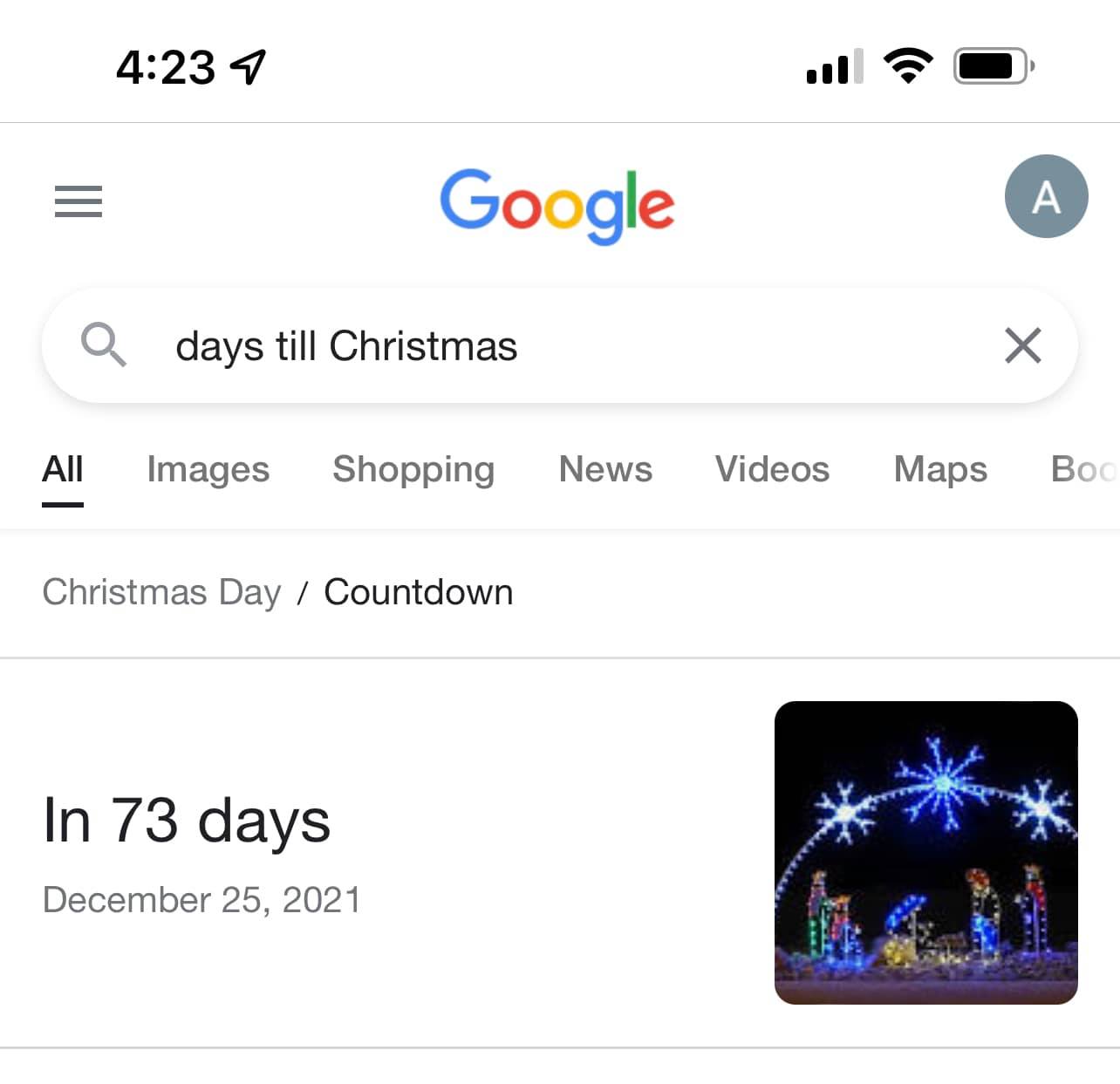
Task: Open the hamburger menu
Action: [79, 201]
